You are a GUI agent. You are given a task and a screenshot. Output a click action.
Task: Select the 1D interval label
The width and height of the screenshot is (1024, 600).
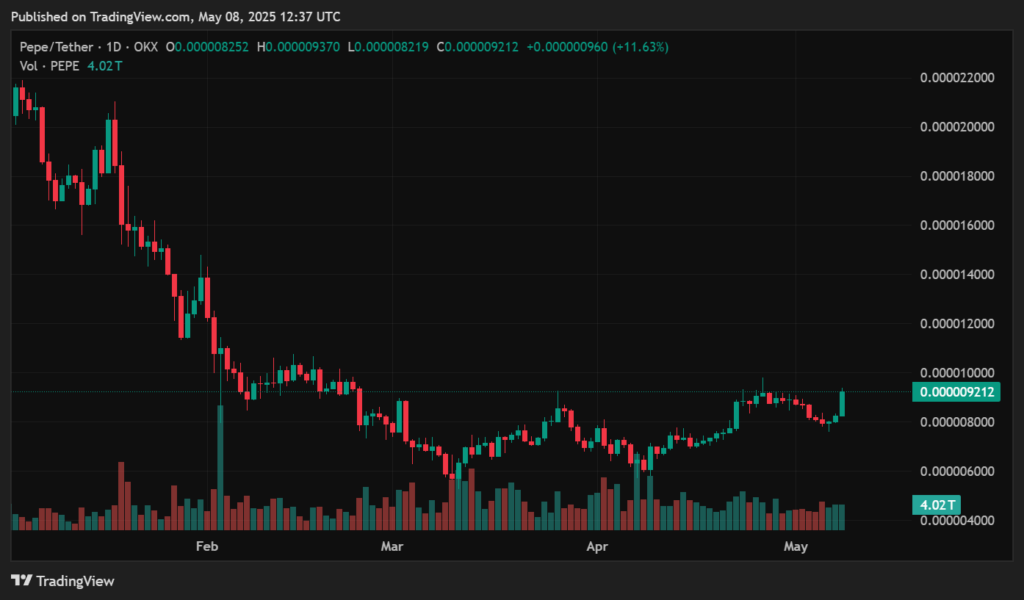coord(114,47)
